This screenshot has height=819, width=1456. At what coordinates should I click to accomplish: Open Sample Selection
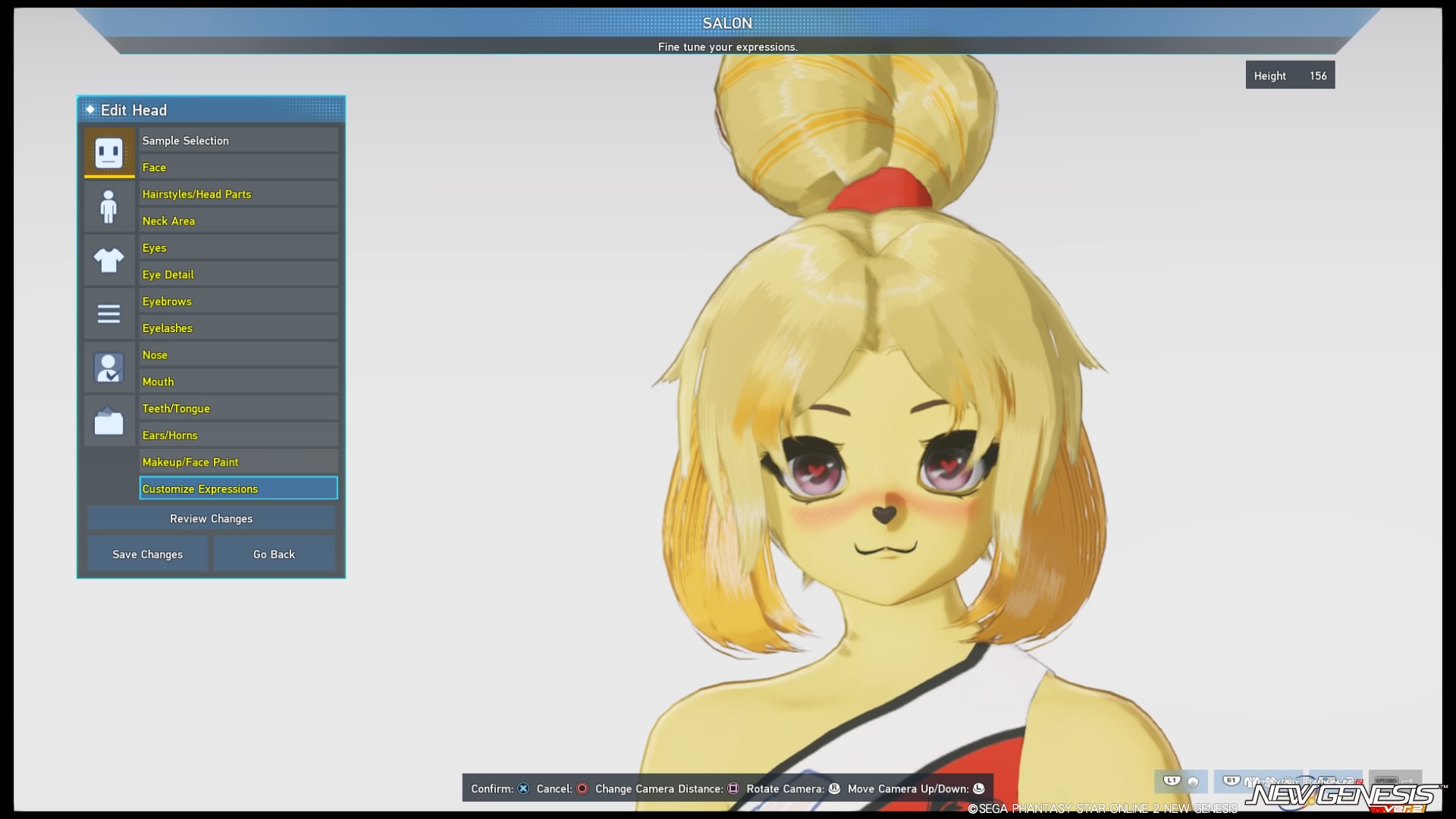238,140
